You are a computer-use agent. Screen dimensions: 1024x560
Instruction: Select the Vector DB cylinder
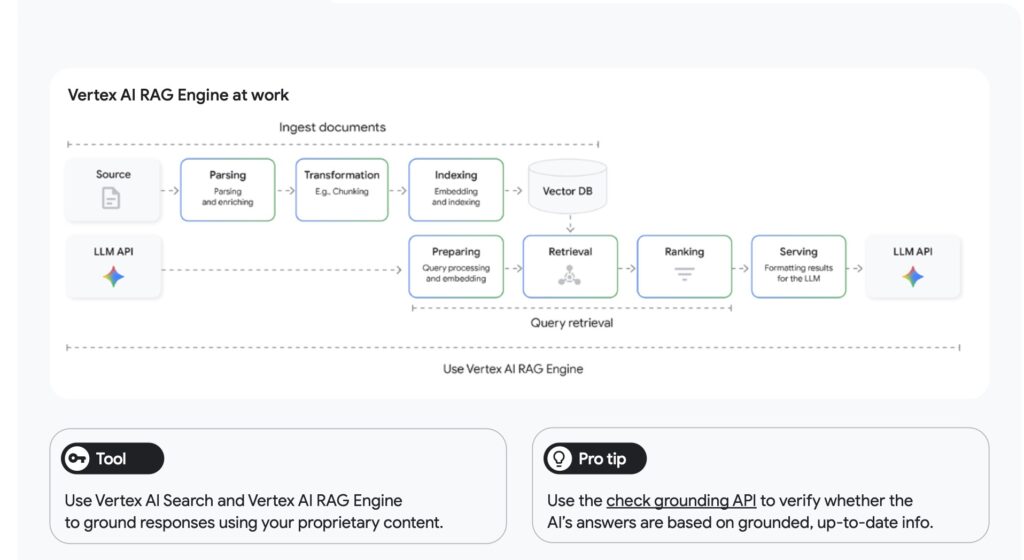[567, 187]
